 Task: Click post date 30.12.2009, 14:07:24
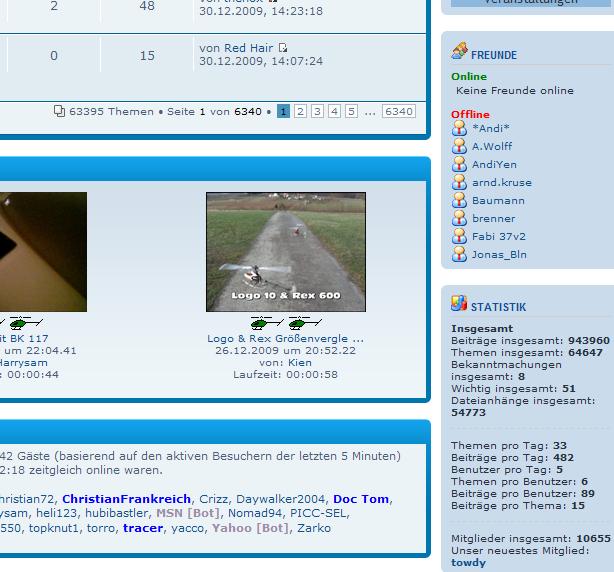(261, 61)
